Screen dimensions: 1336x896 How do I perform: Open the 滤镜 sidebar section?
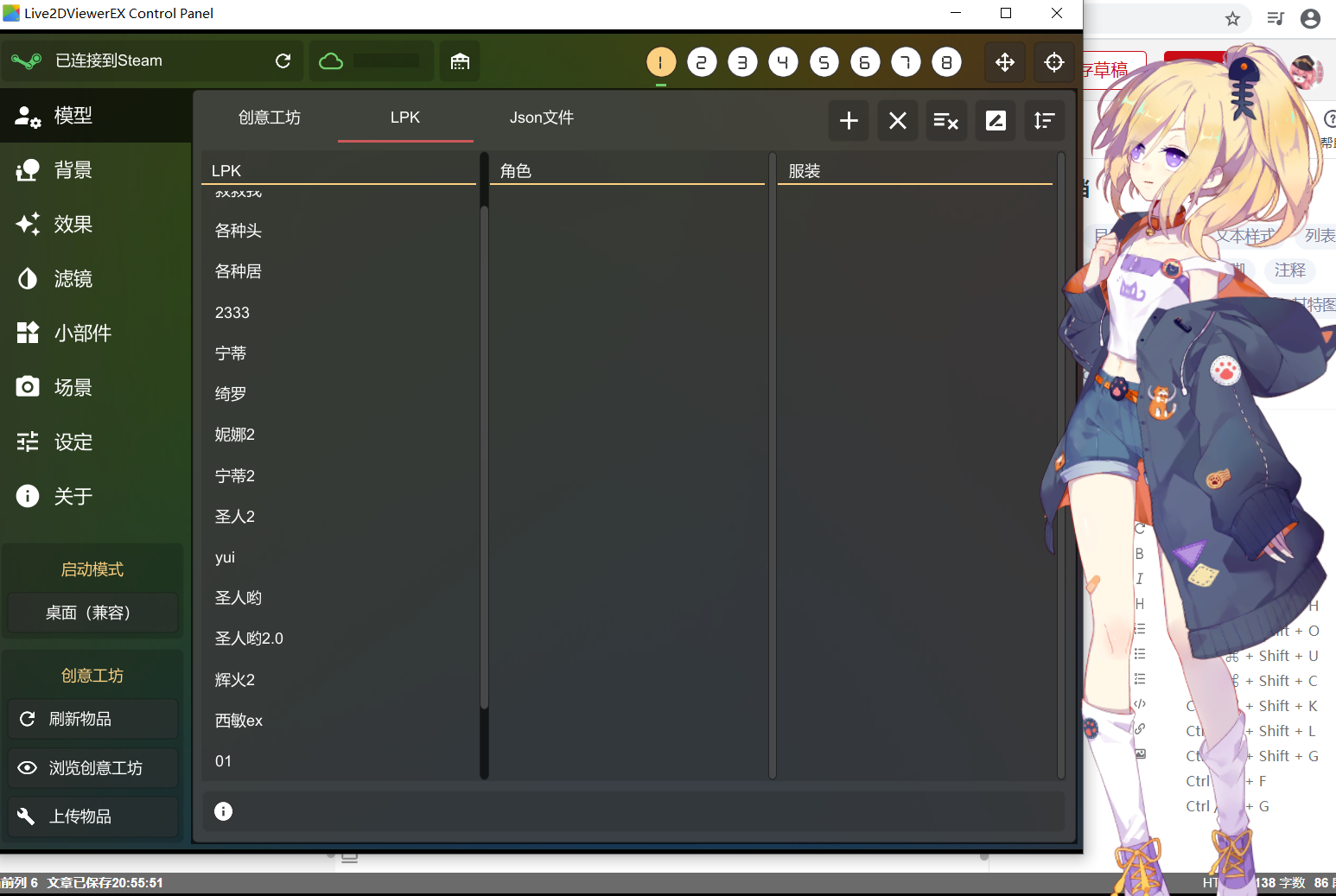[95, 279]
